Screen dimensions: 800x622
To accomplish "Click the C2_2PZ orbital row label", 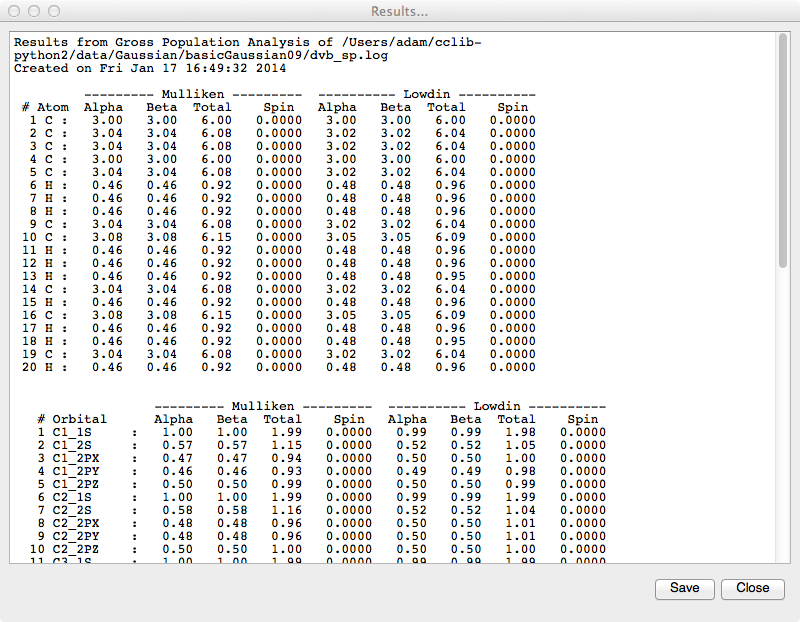I will coord(77,549).
